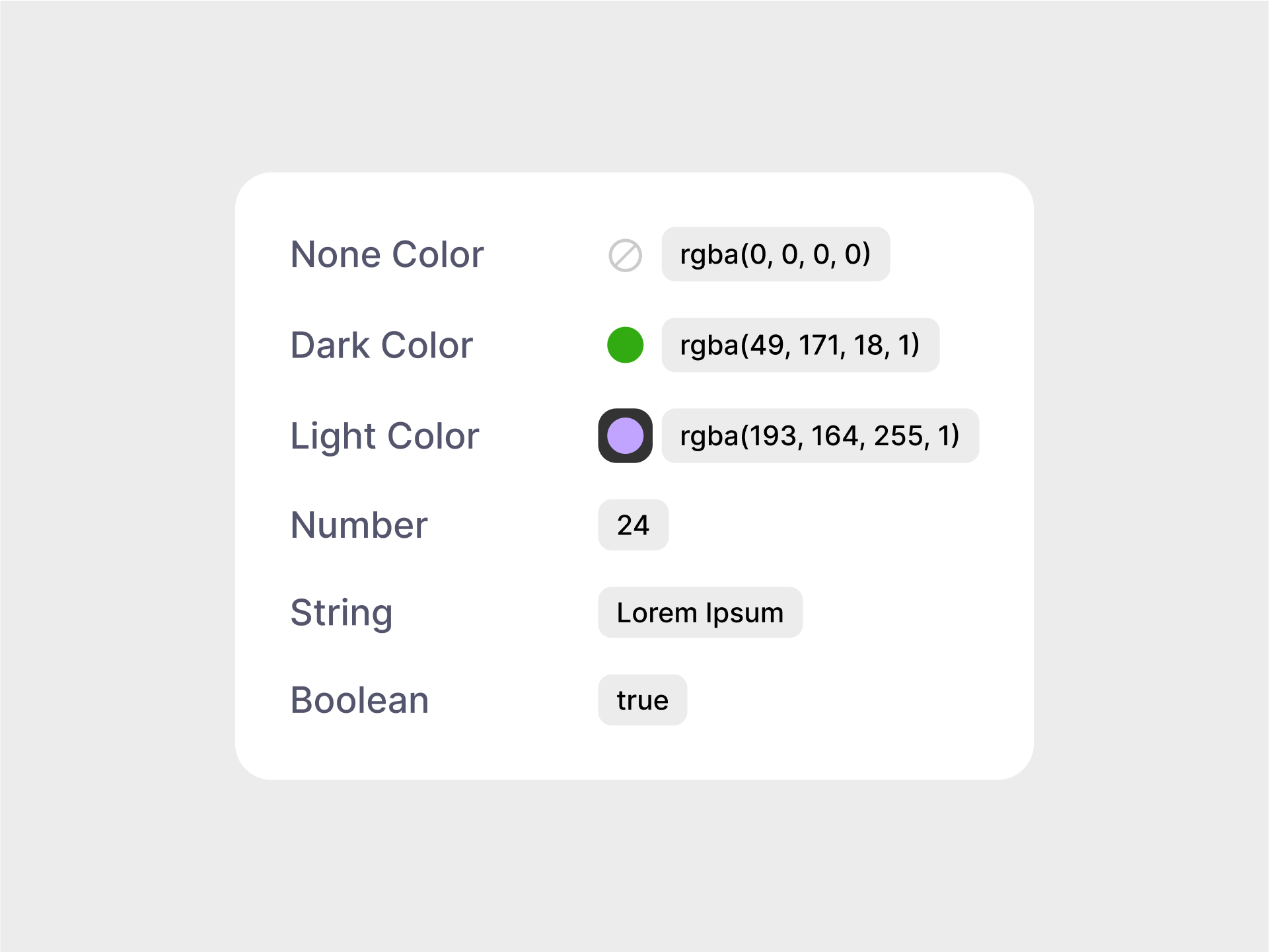Click the Number label
Image resolution: width=1269 pixels, height=952 pixels.
point(359,525)
